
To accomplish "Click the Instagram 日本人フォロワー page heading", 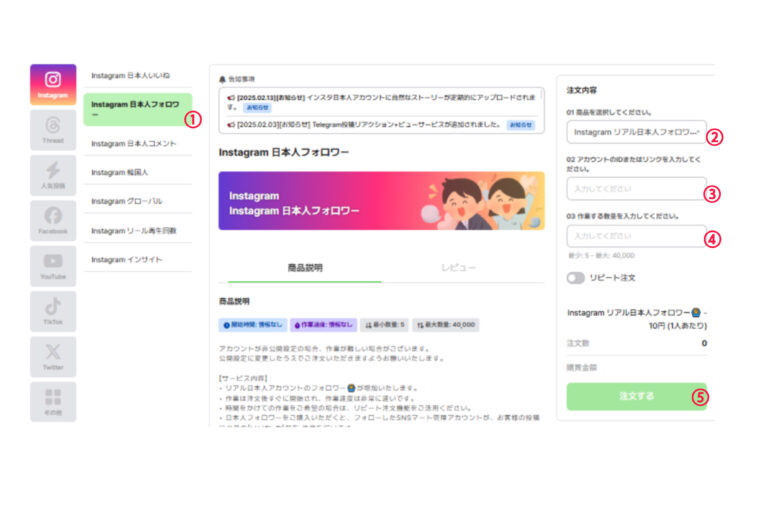I will pos(284,152).
